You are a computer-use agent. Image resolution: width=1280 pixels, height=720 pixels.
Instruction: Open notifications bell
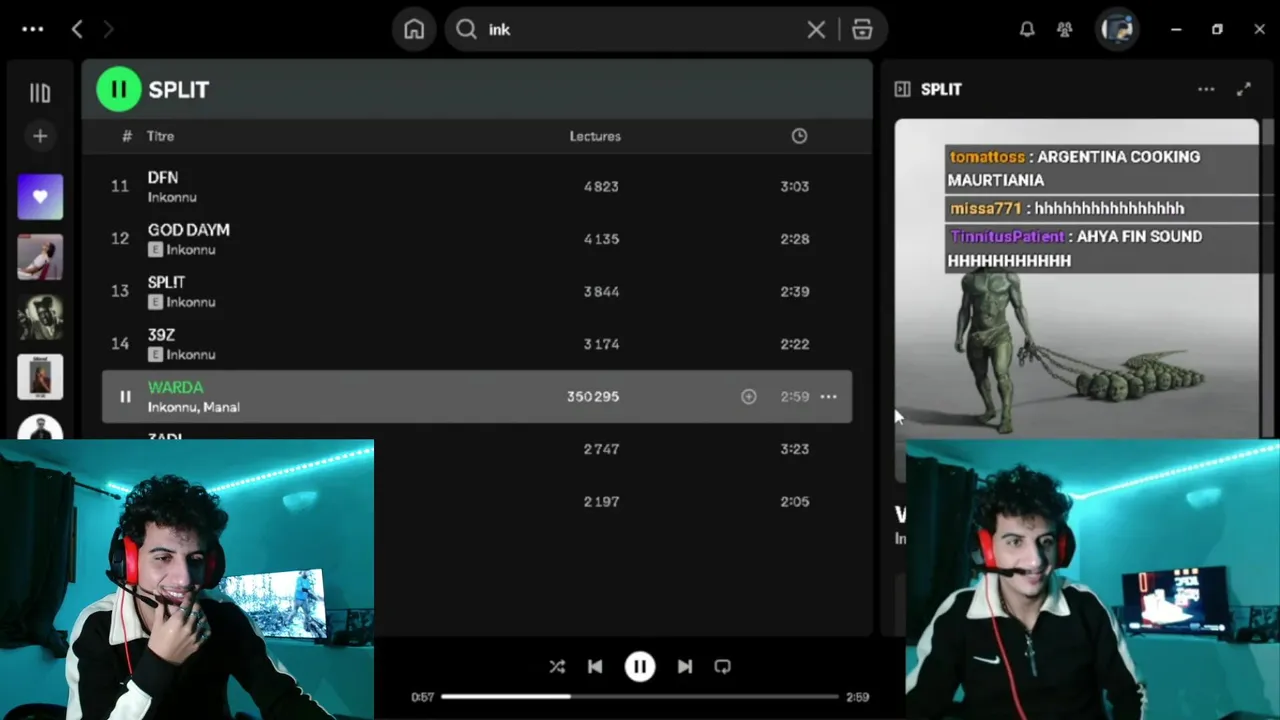pyautogui.click(x=1027, y=29)
